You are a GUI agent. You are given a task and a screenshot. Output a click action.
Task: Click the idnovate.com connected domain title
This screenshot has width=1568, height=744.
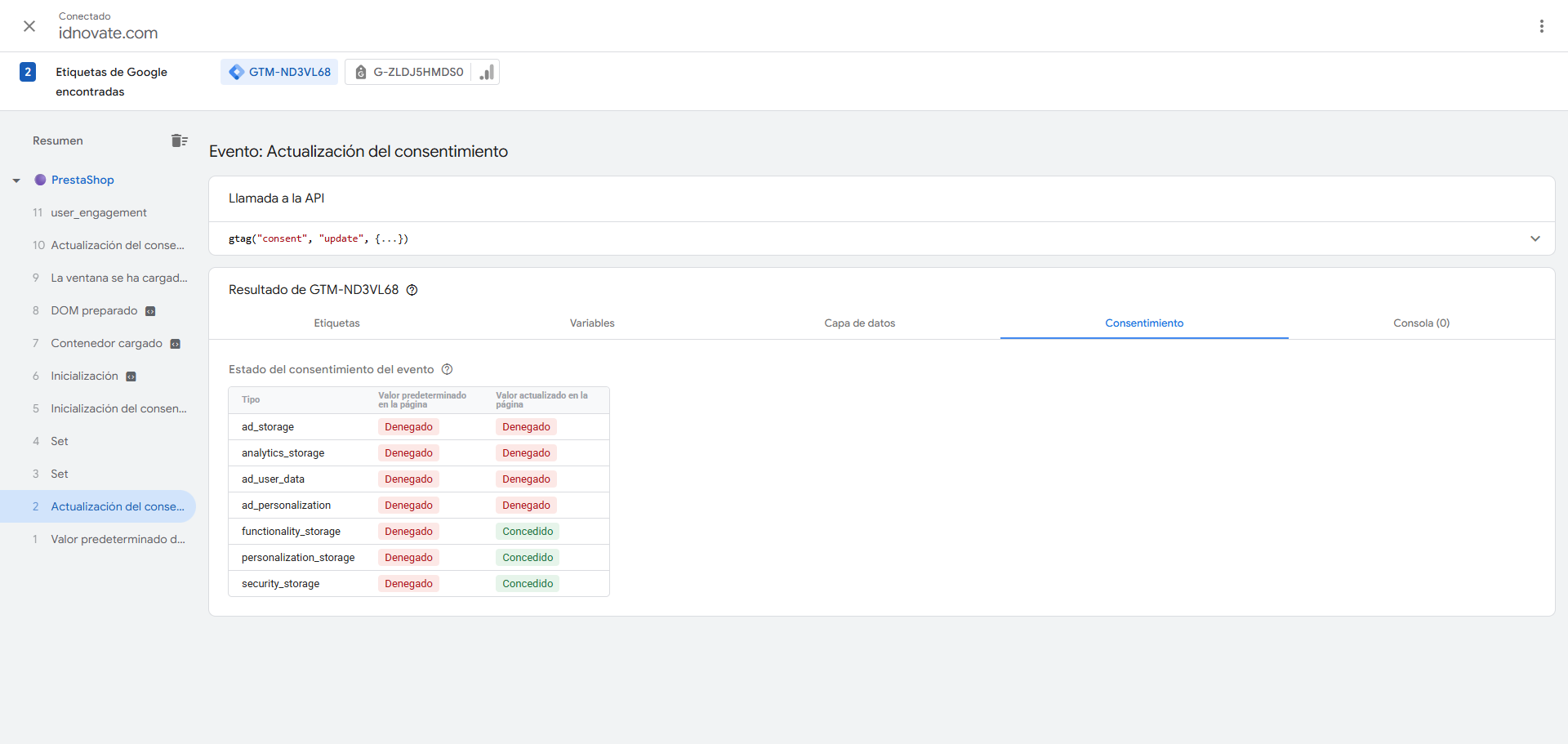(x=108, y=33)
